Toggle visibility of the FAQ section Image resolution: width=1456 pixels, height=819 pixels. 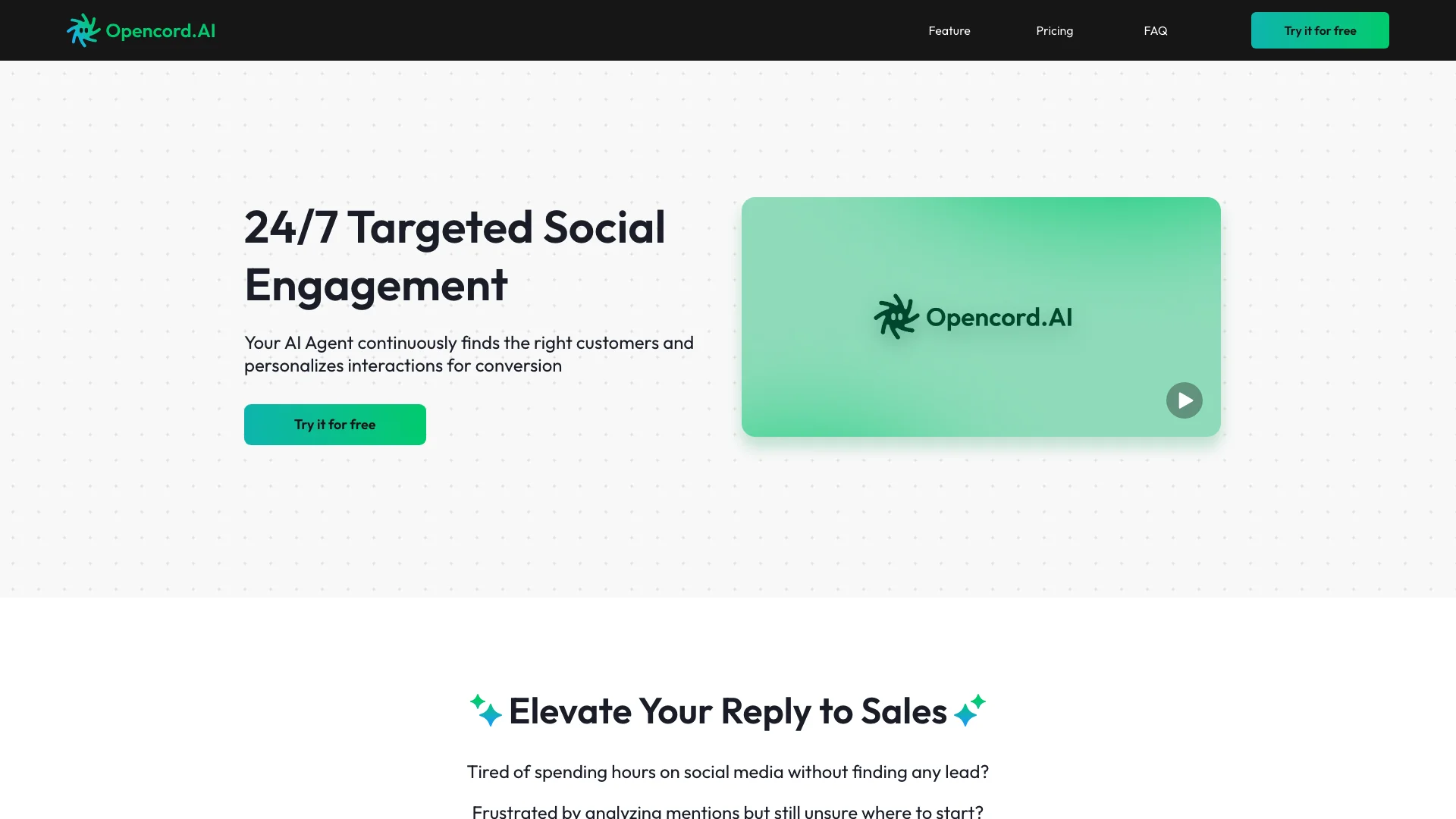click(x=1155, y=30)
